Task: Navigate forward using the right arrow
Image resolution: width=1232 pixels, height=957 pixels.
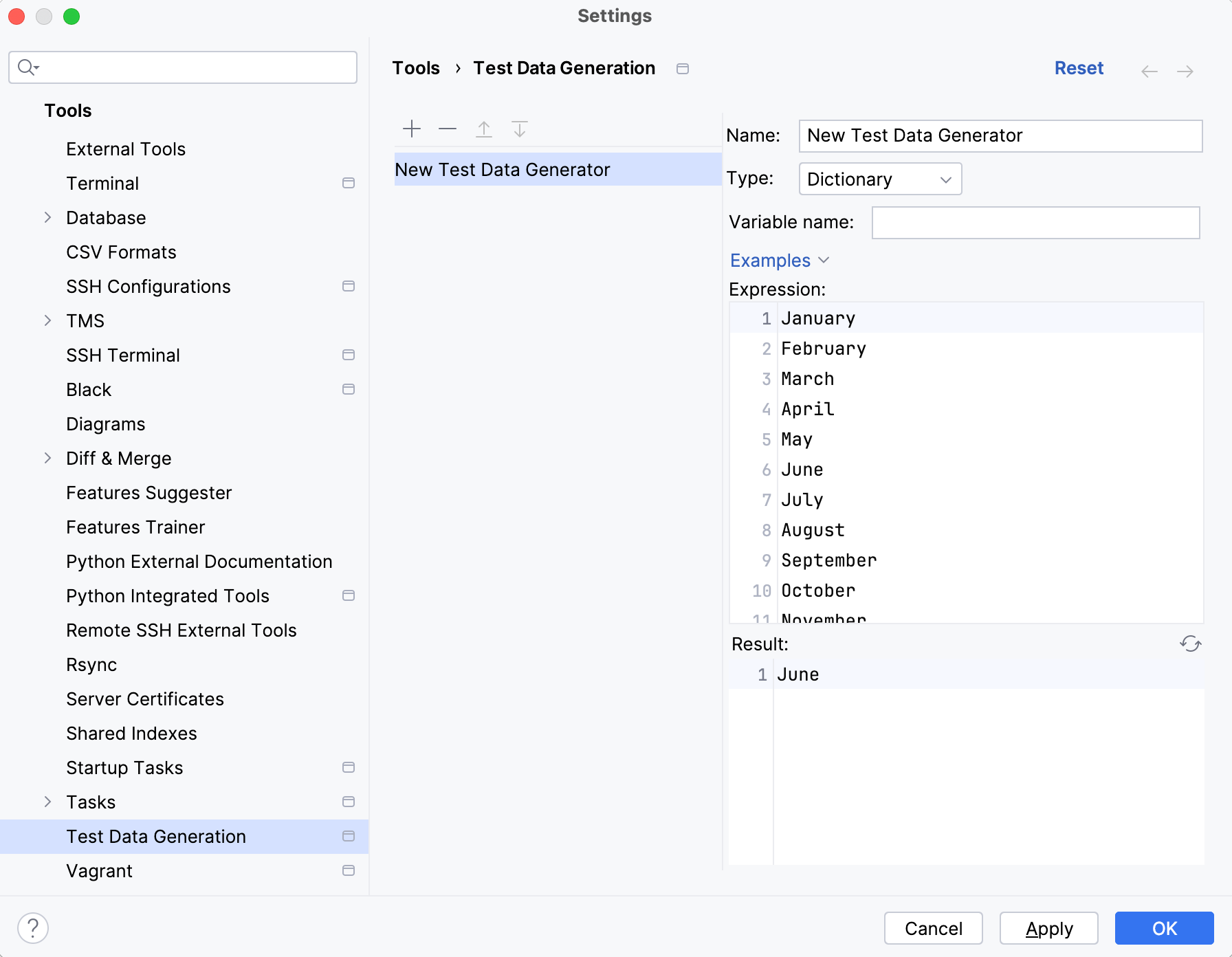Action: click(1186, 71)
